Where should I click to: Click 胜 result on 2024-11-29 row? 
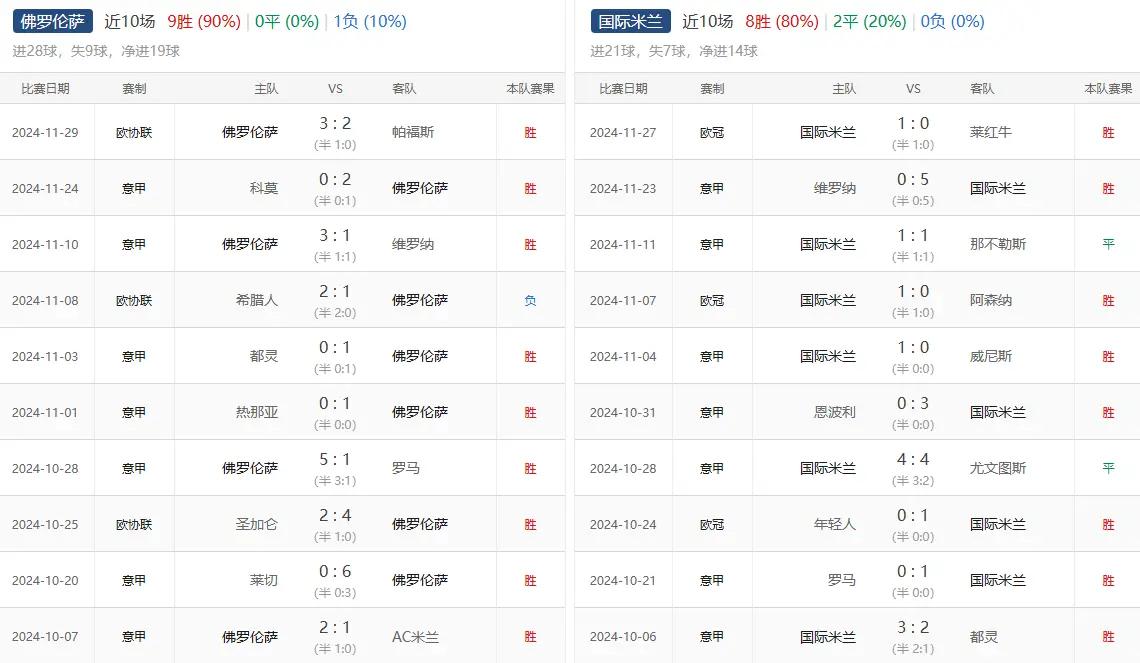530,132
